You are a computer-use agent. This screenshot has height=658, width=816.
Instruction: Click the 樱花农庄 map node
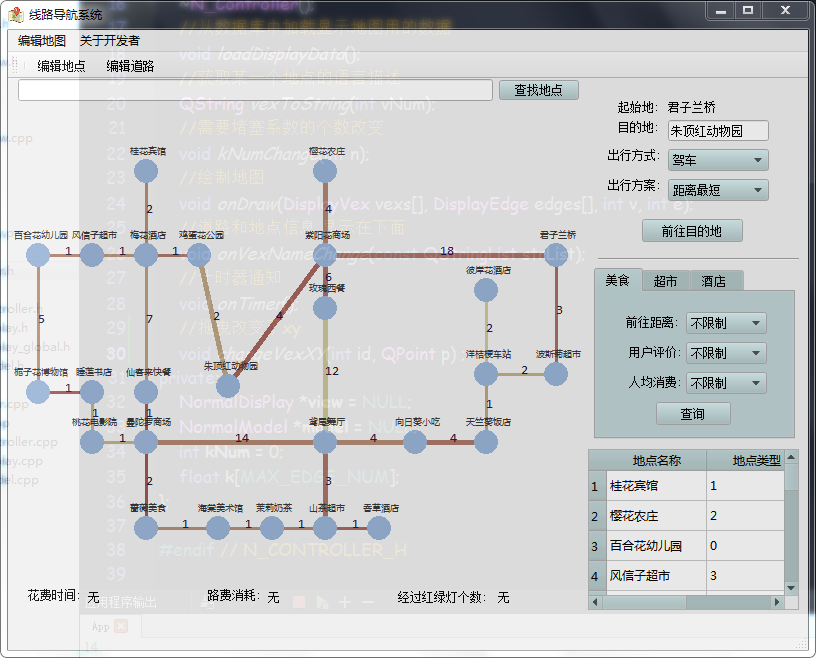click(325, 171)
